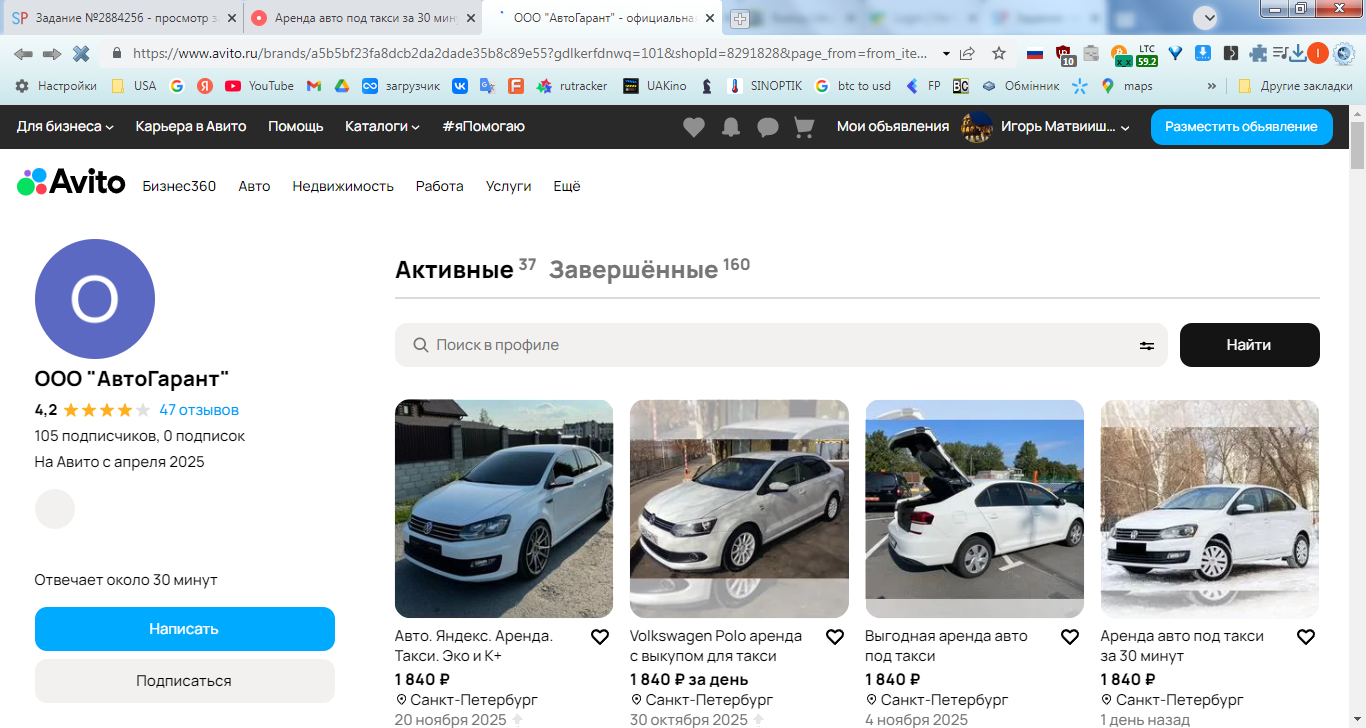Viewport: 1366px width, 728px height.
Task: Open the 'Авто' category
Action: (254, 186)
